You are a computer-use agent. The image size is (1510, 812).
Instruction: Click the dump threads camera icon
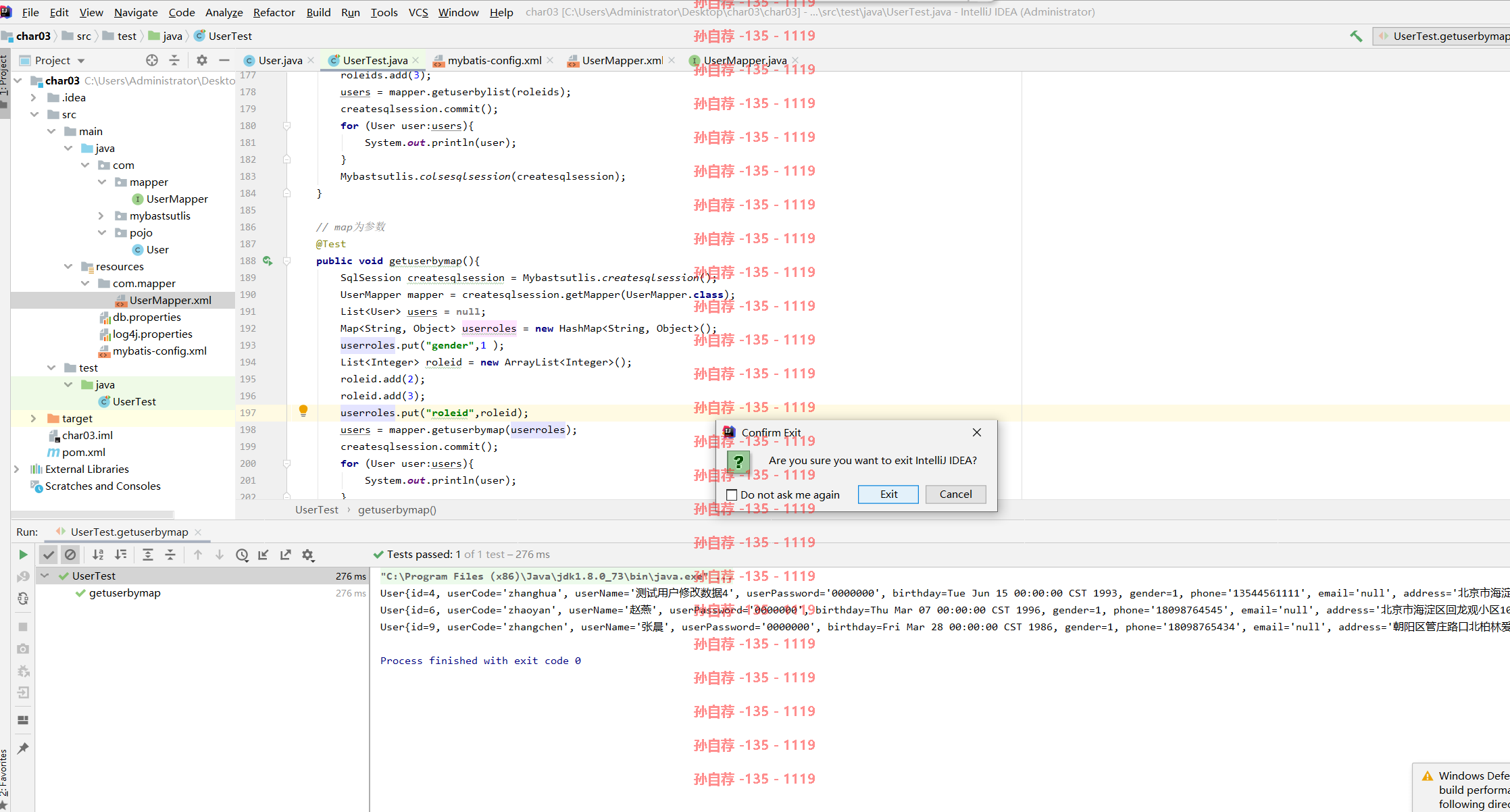23,649
